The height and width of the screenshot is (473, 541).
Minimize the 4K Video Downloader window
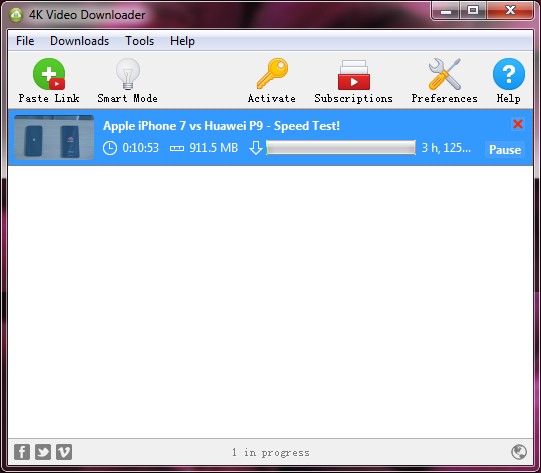pos(445,11)
